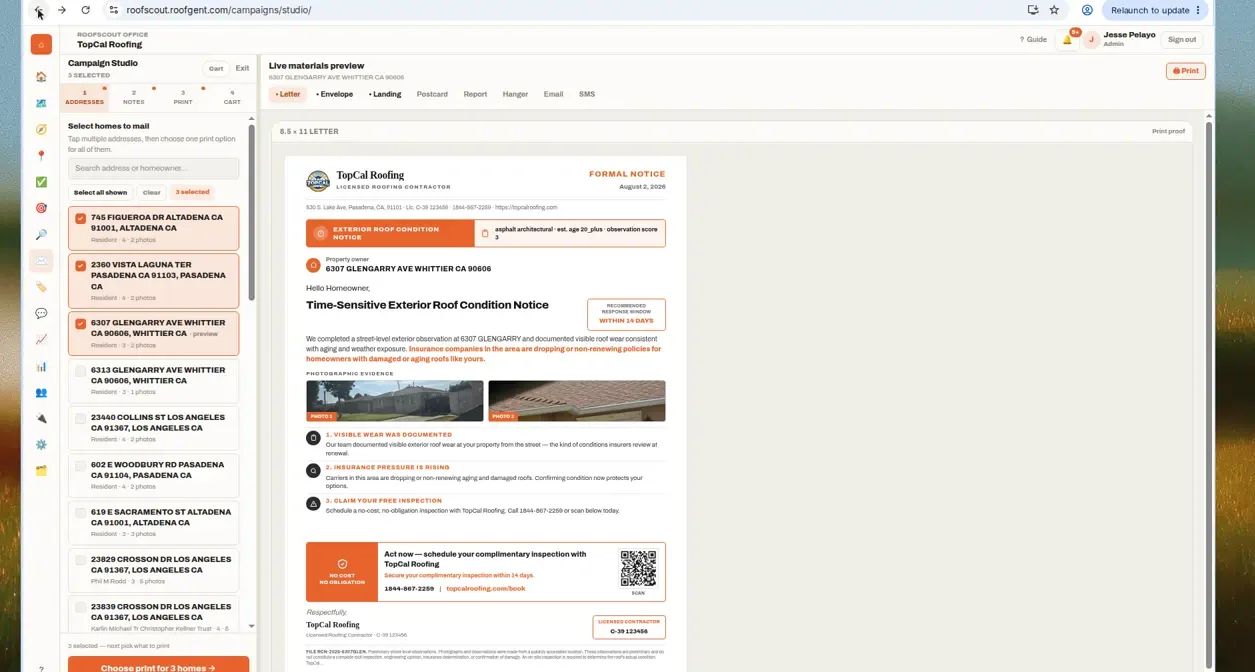Switch preview to Landing tab
This screenshot has height=672, width=1255.
click(x=385, y=94)
